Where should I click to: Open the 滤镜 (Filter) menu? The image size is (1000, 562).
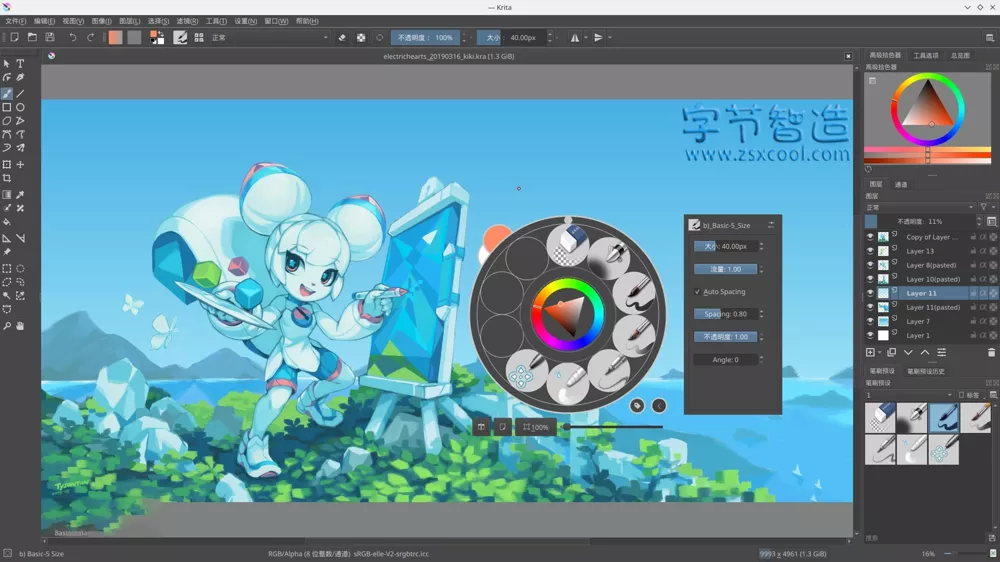(x=187, y=20)
